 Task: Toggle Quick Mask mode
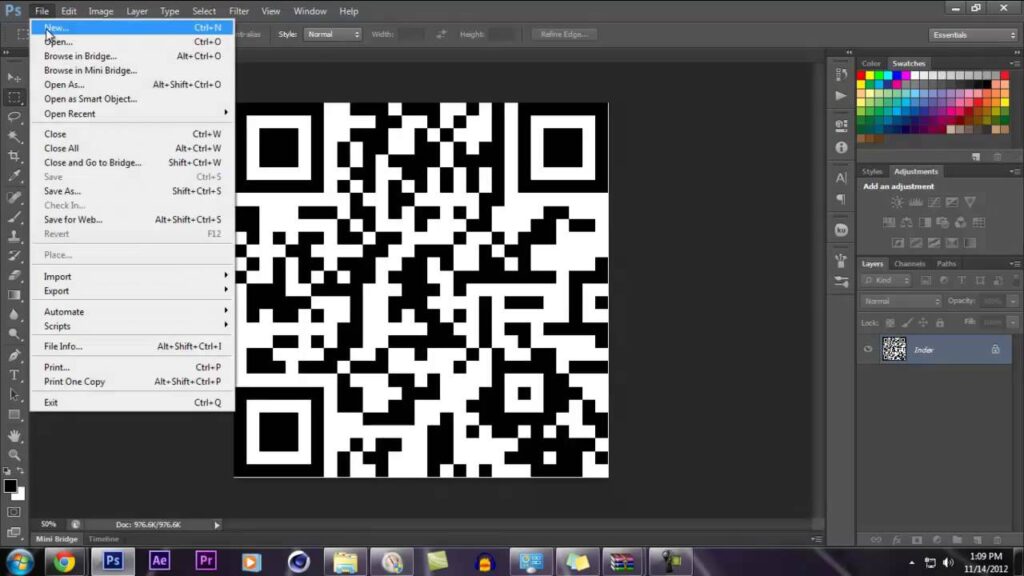(14, 512)
